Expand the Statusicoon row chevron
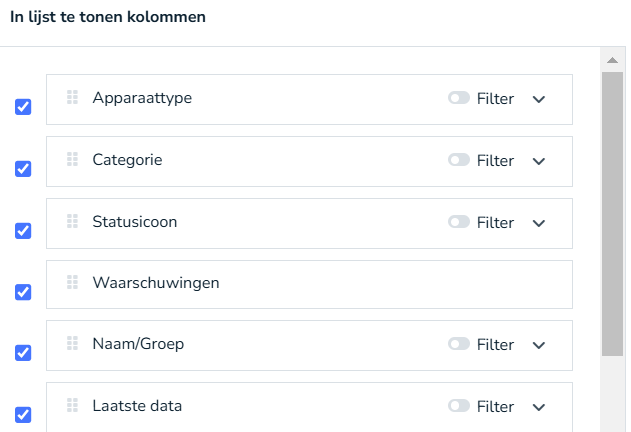Viewport: 631px width, 432px height. 539,223
